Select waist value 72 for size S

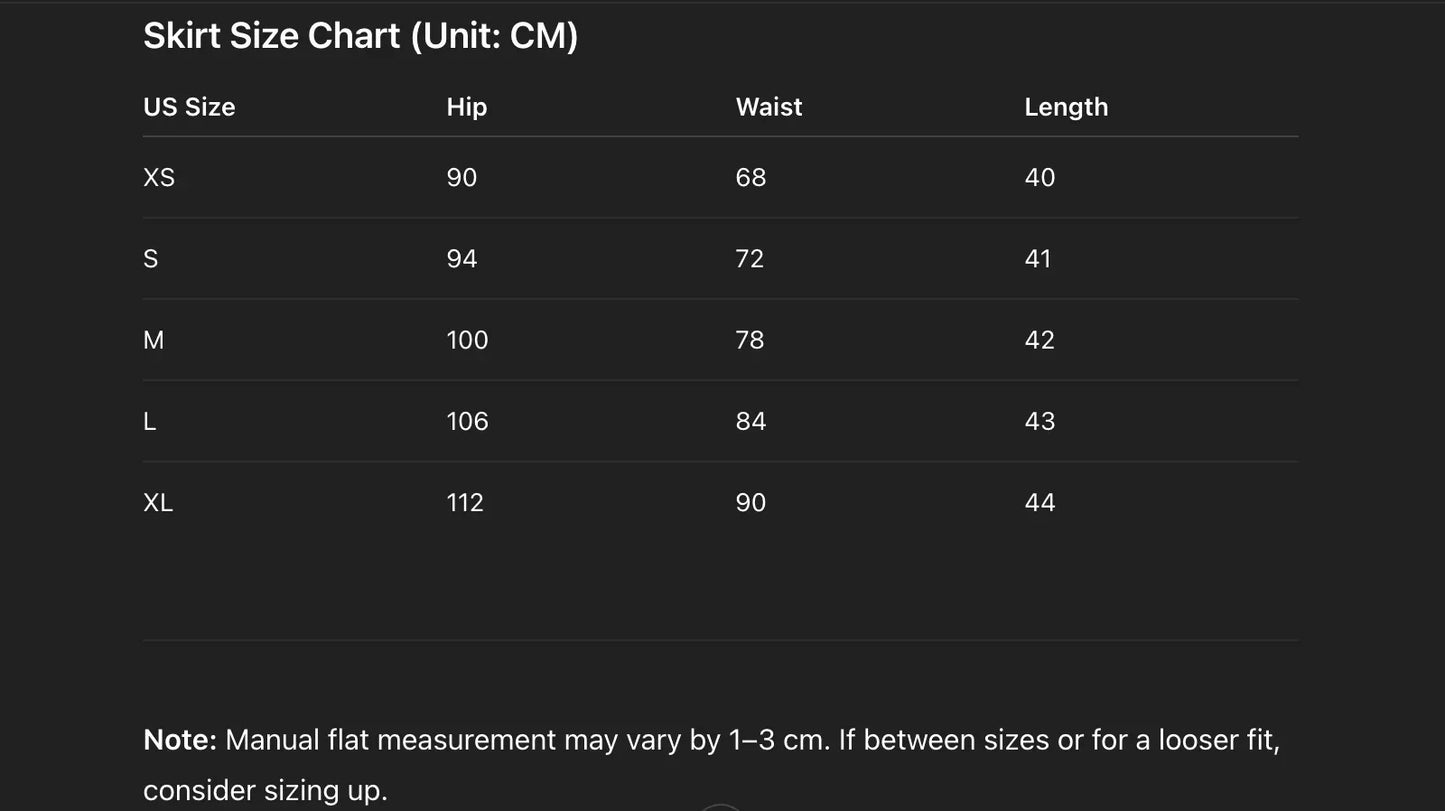point(749,259)
